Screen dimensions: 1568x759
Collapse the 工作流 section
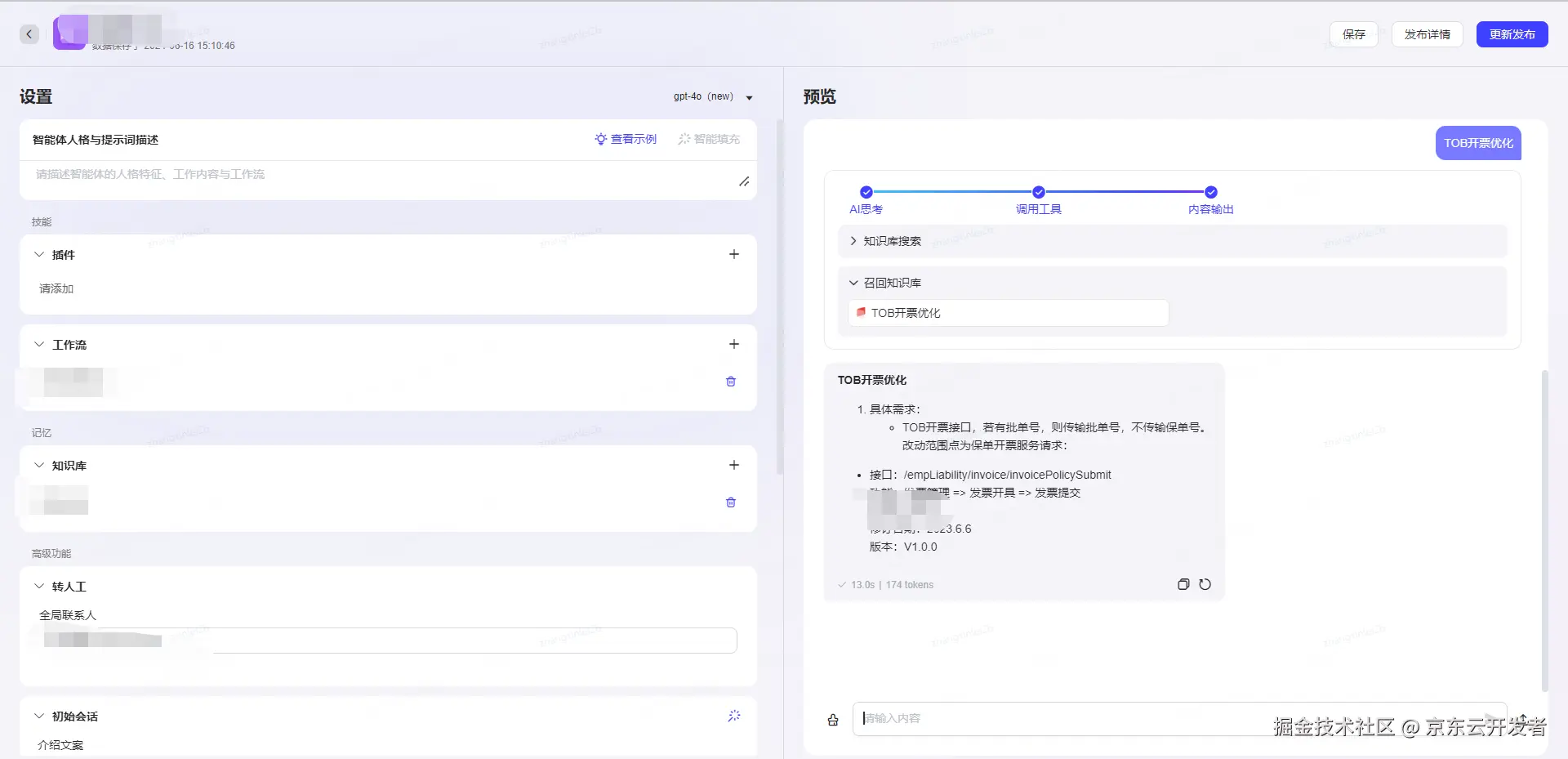39,345
